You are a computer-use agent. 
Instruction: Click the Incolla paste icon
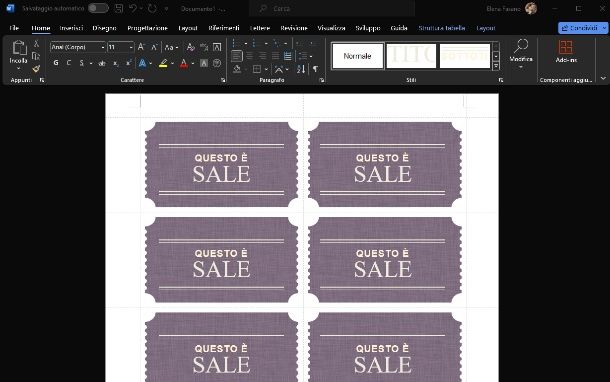(18, 48)
